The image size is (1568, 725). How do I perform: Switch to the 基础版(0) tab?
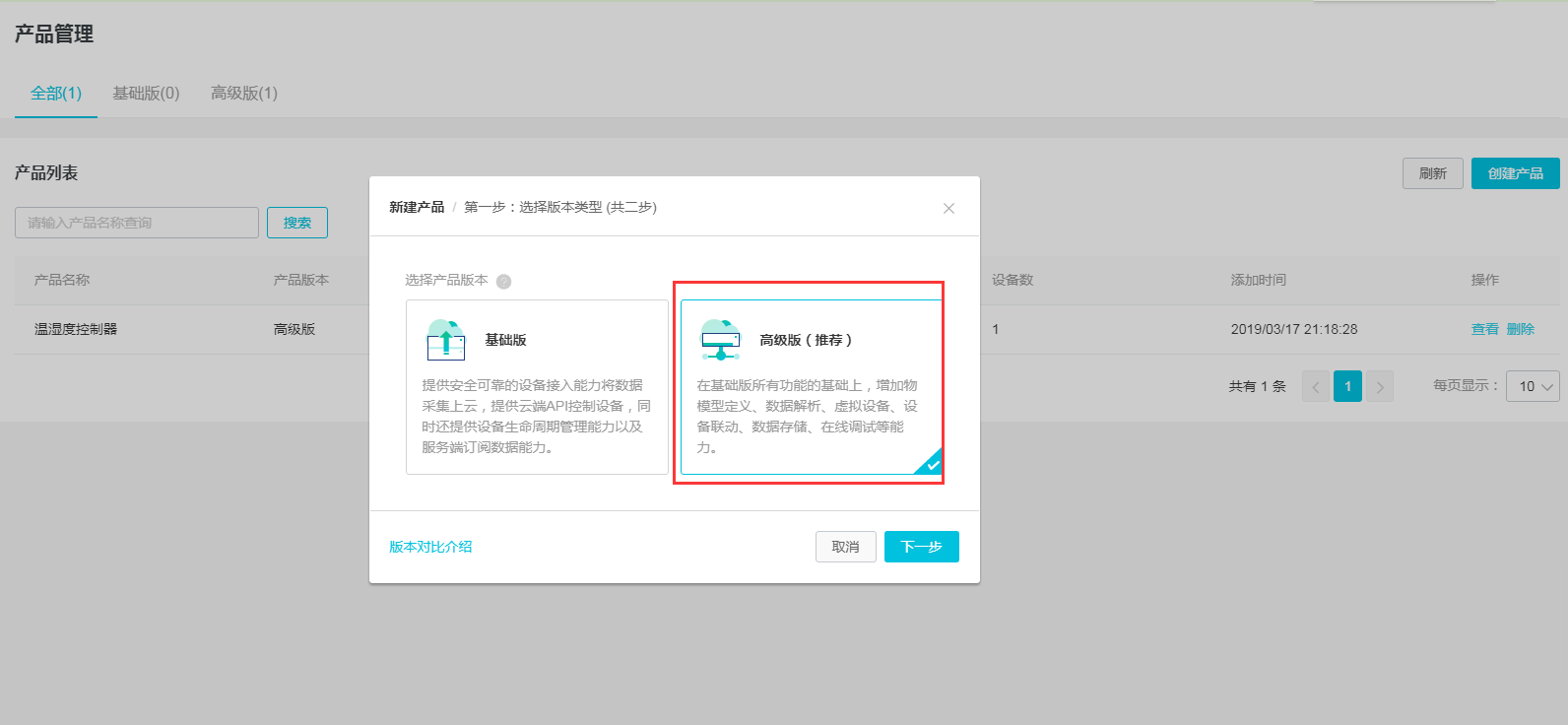pos(146,94)
